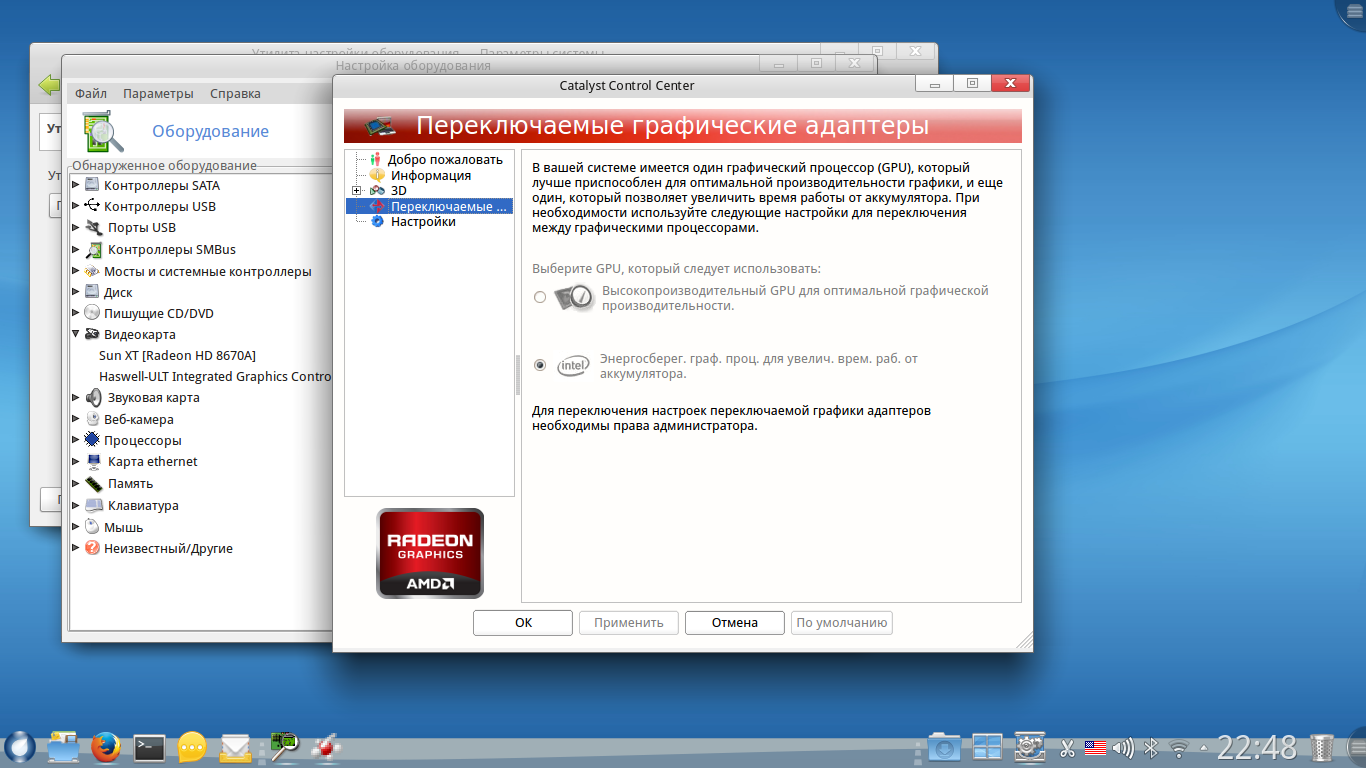This screenshot has width=1366, height=768.
Task: Click the 22:48 clock on the panel
Action: [x=1257, y=747]
